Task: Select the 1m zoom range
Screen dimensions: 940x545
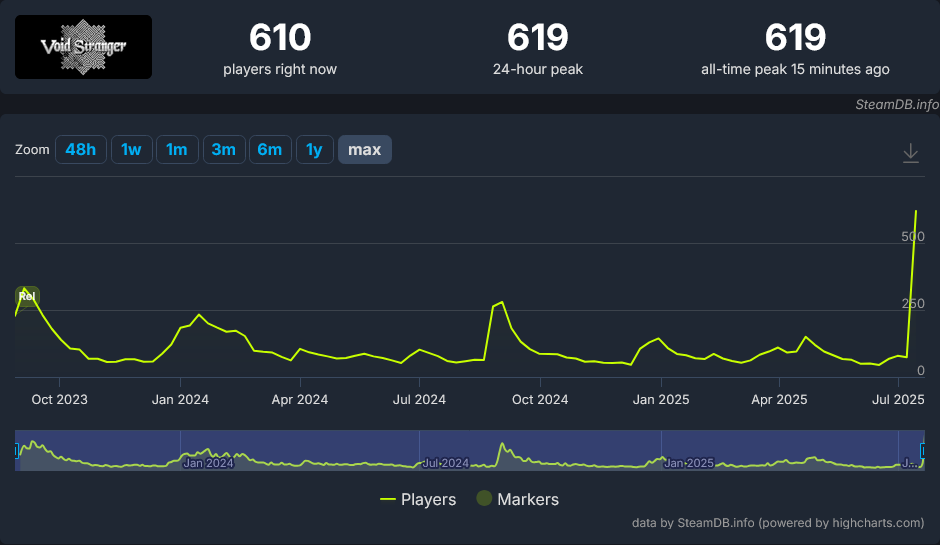Action: [177, 149]
